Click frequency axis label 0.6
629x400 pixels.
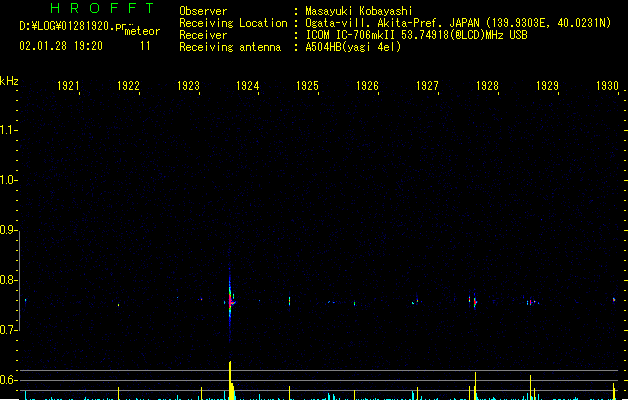click(8, 380)
